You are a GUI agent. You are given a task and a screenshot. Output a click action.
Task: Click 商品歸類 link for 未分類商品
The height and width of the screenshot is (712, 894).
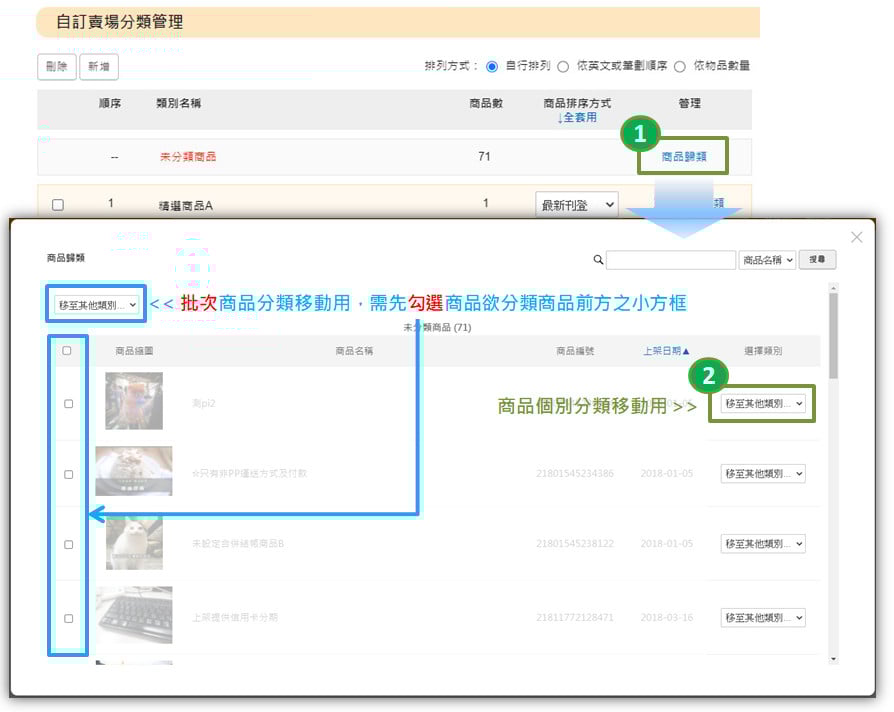(x=684, y=157)
